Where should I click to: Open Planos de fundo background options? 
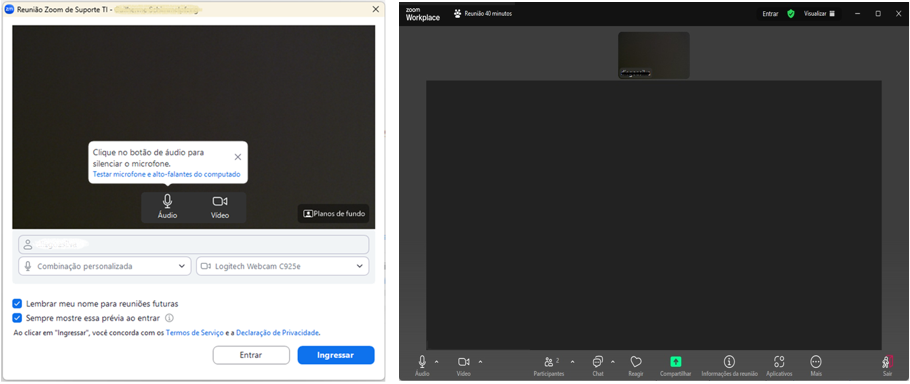tap(334, 213)
